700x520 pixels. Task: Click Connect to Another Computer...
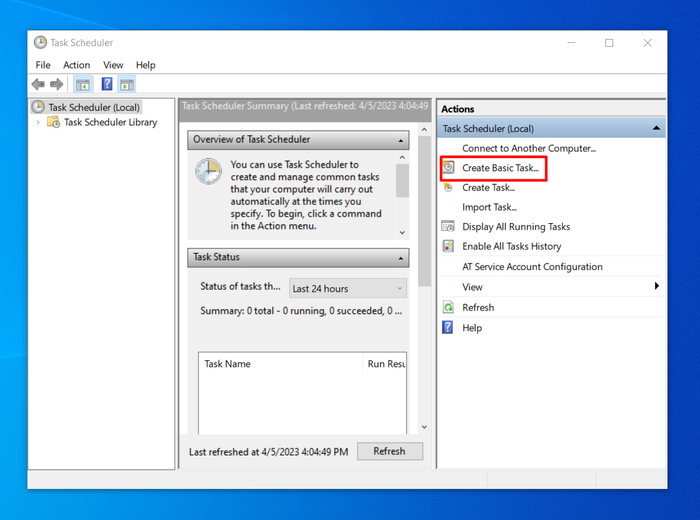(529, 148)
